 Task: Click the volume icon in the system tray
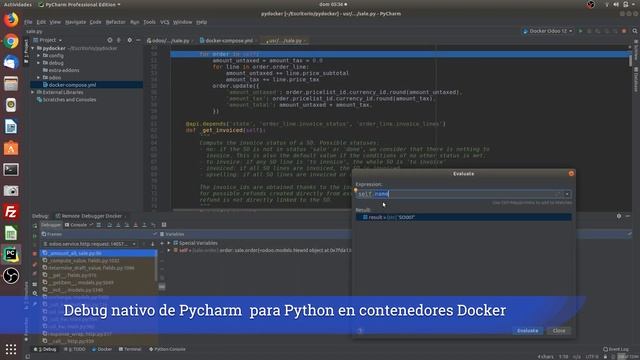[616, 4]
